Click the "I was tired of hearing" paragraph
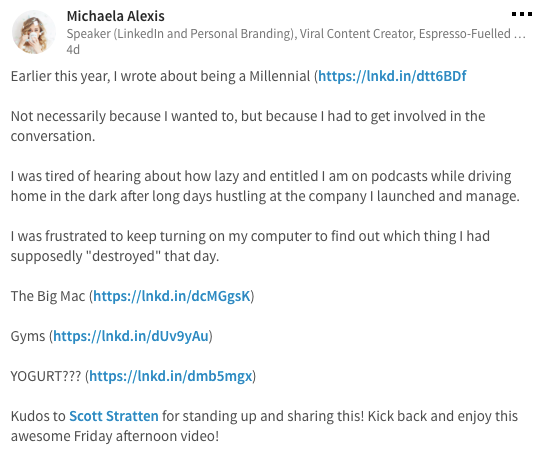The image size is (540, 450). pos(265,186)
